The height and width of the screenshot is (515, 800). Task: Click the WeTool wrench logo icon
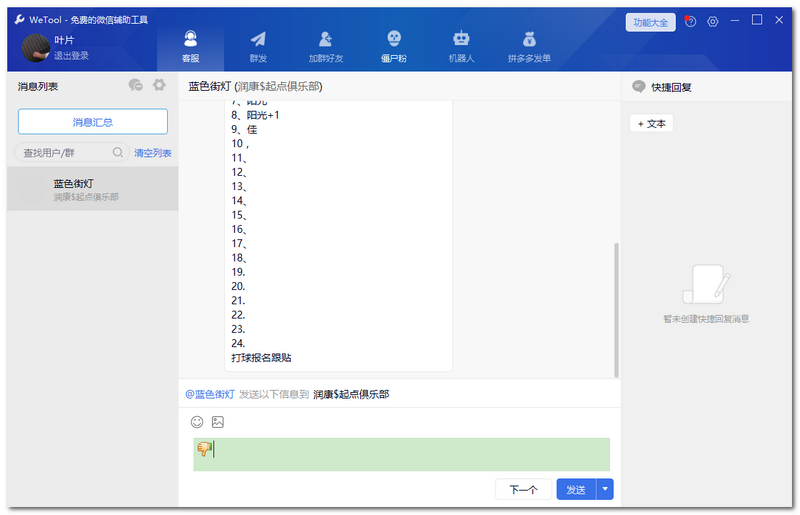(19, 19)
